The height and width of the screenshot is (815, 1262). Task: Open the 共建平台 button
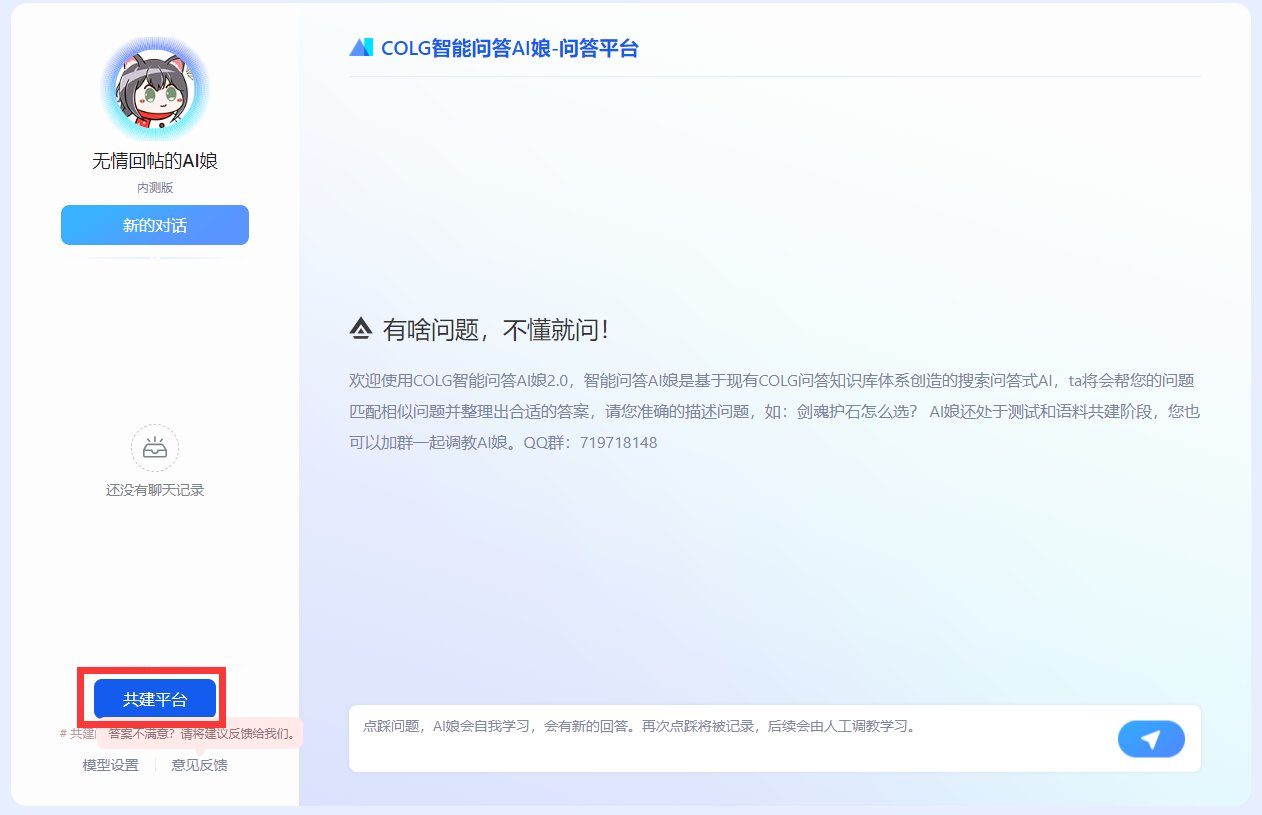[155, 699]
